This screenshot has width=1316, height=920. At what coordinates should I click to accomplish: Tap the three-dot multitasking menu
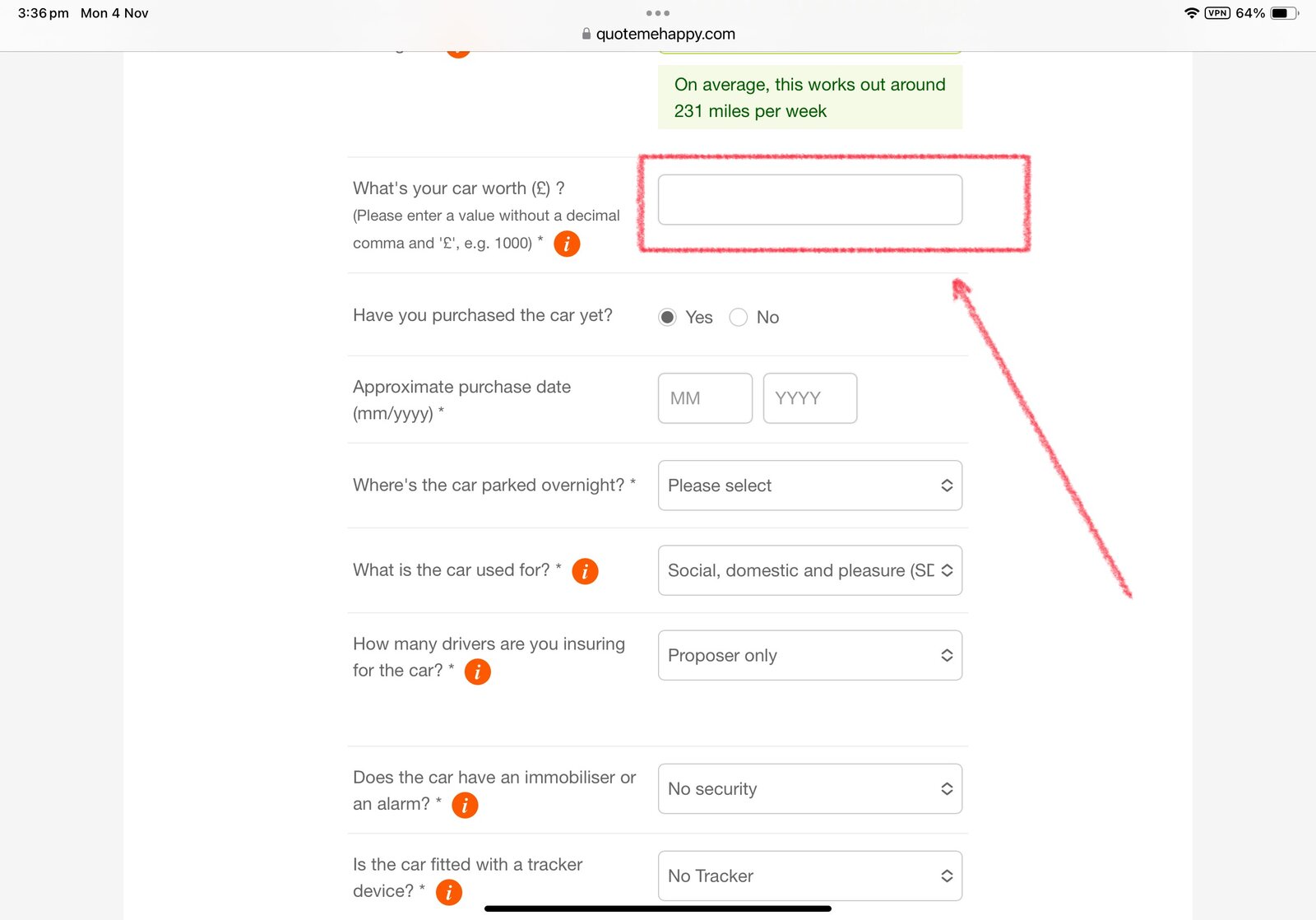click(658, 13)
